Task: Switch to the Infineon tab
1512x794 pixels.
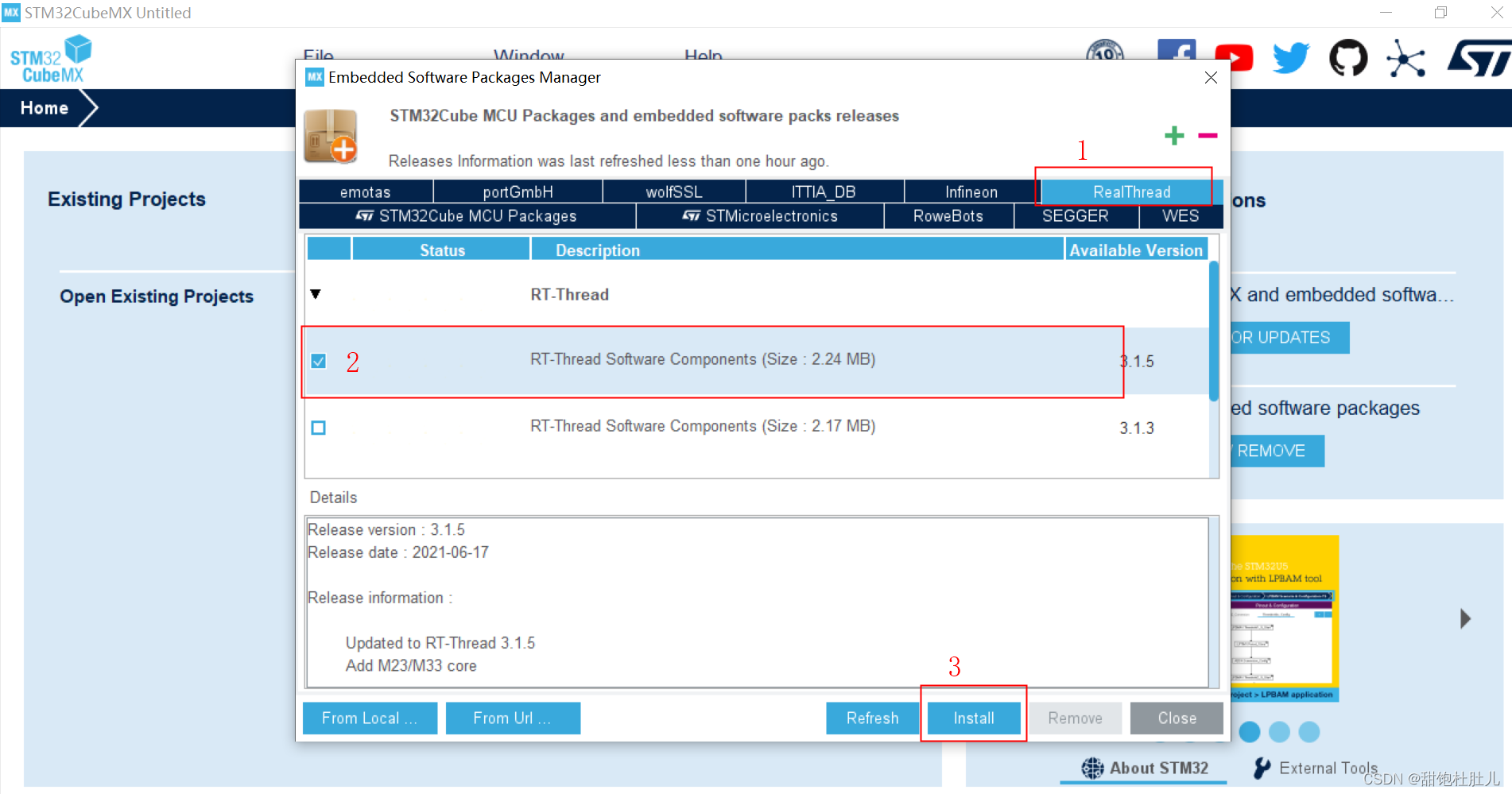Action: [x=971, y=192]
